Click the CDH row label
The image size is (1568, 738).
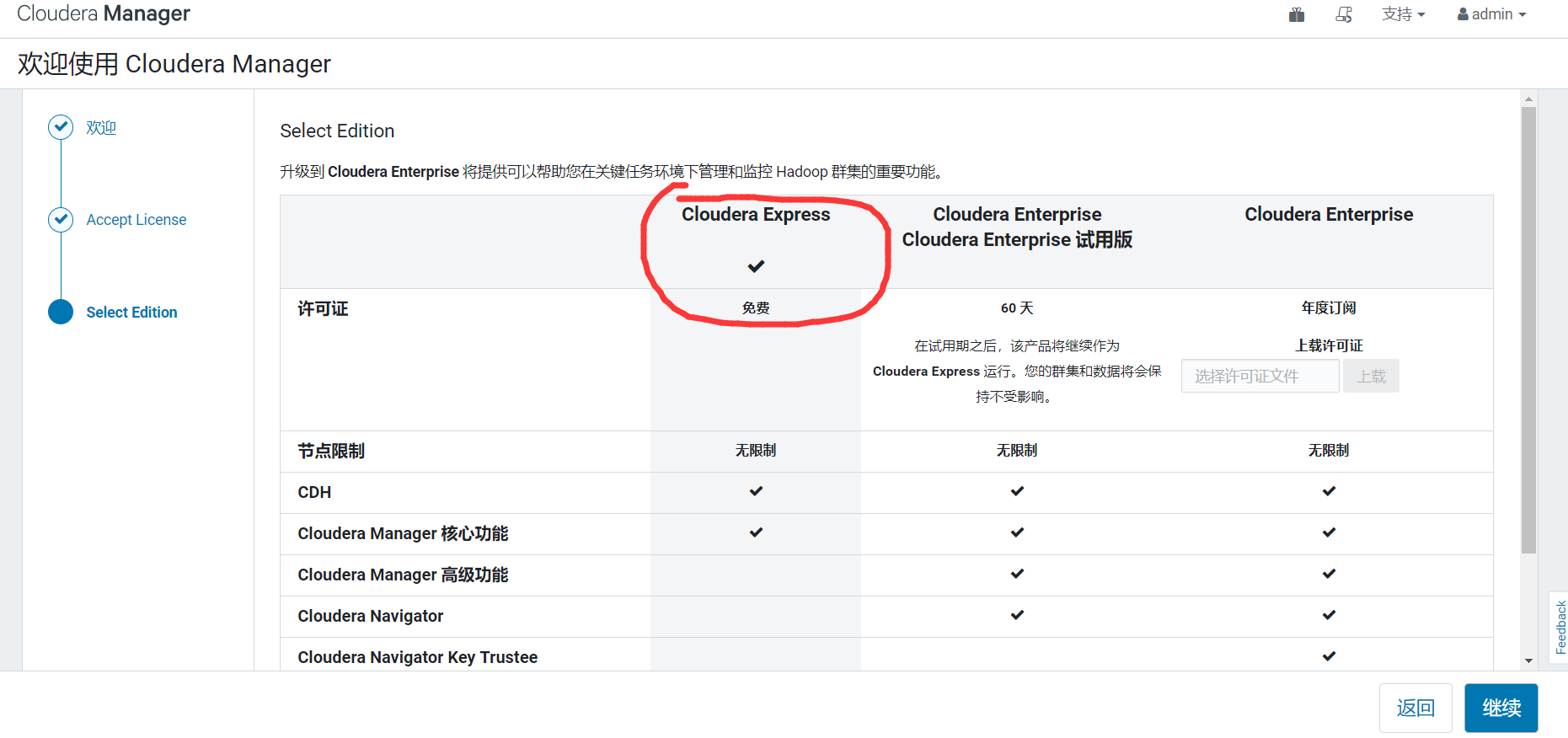click(314, 492)
